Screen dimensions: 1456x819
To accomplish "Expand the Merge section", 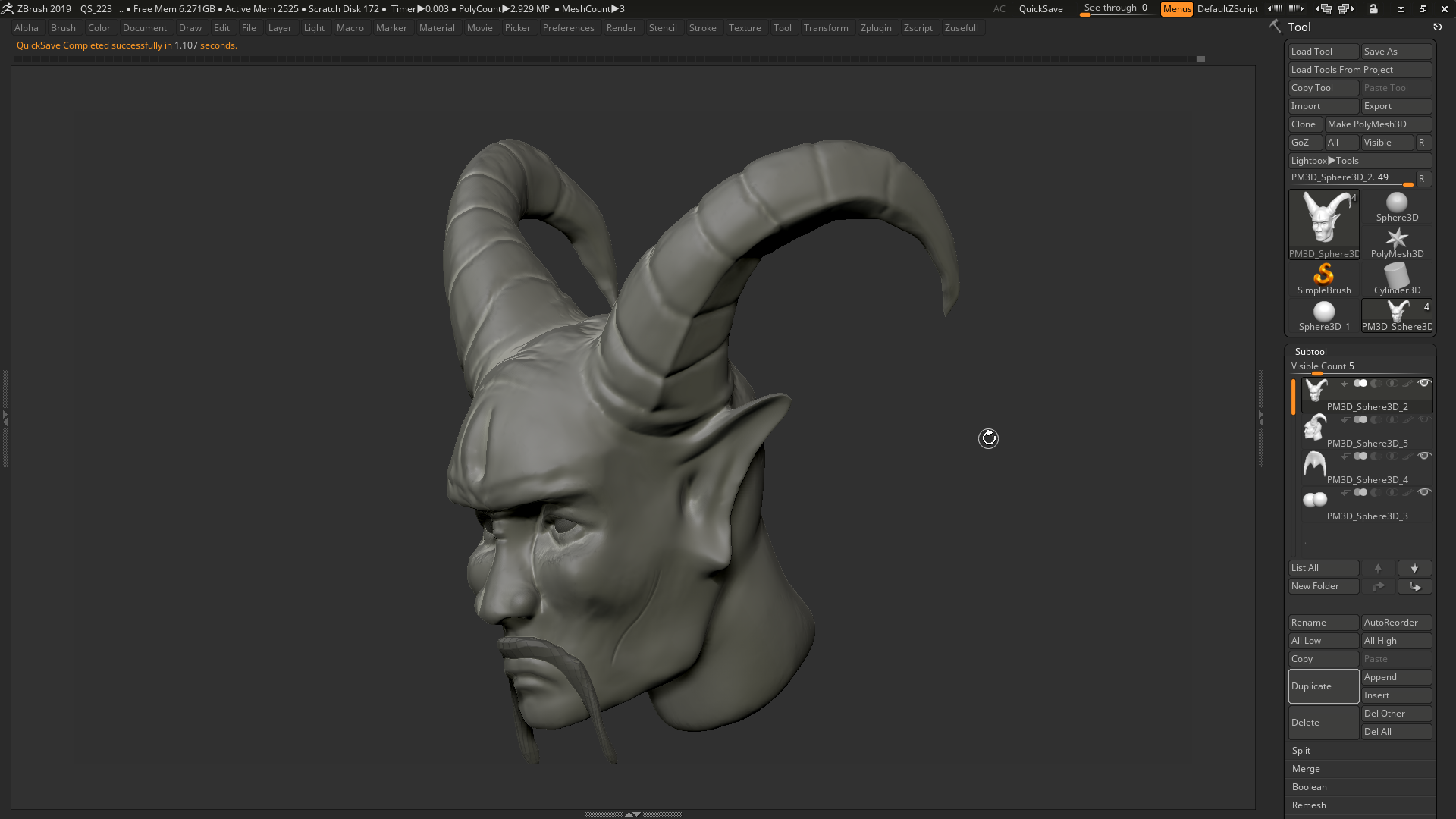I will pyautogui.click(x=1306, y=769).
